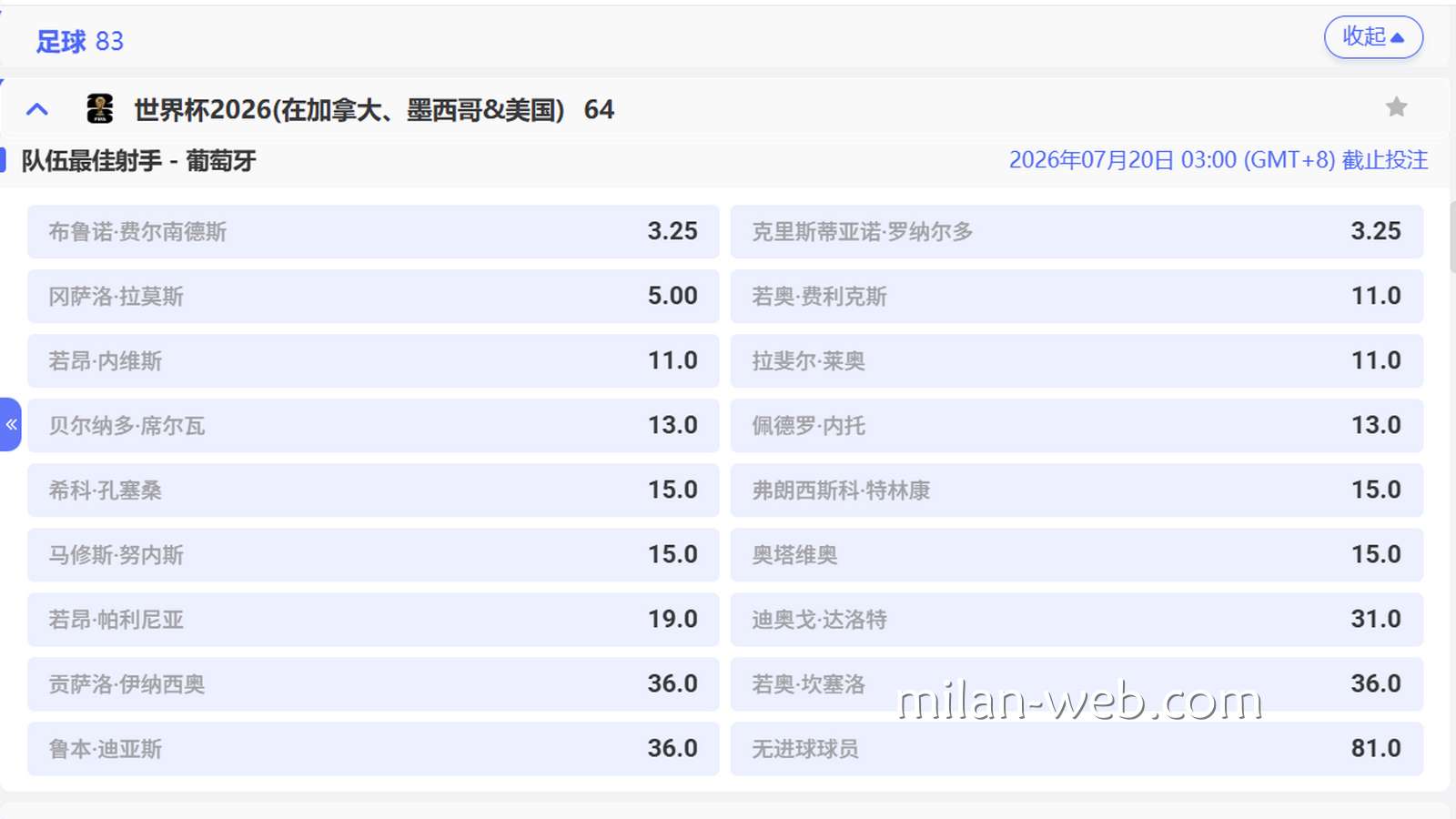Click the vertical scrollbar thumb on the right

click(x=1452, y=237)
